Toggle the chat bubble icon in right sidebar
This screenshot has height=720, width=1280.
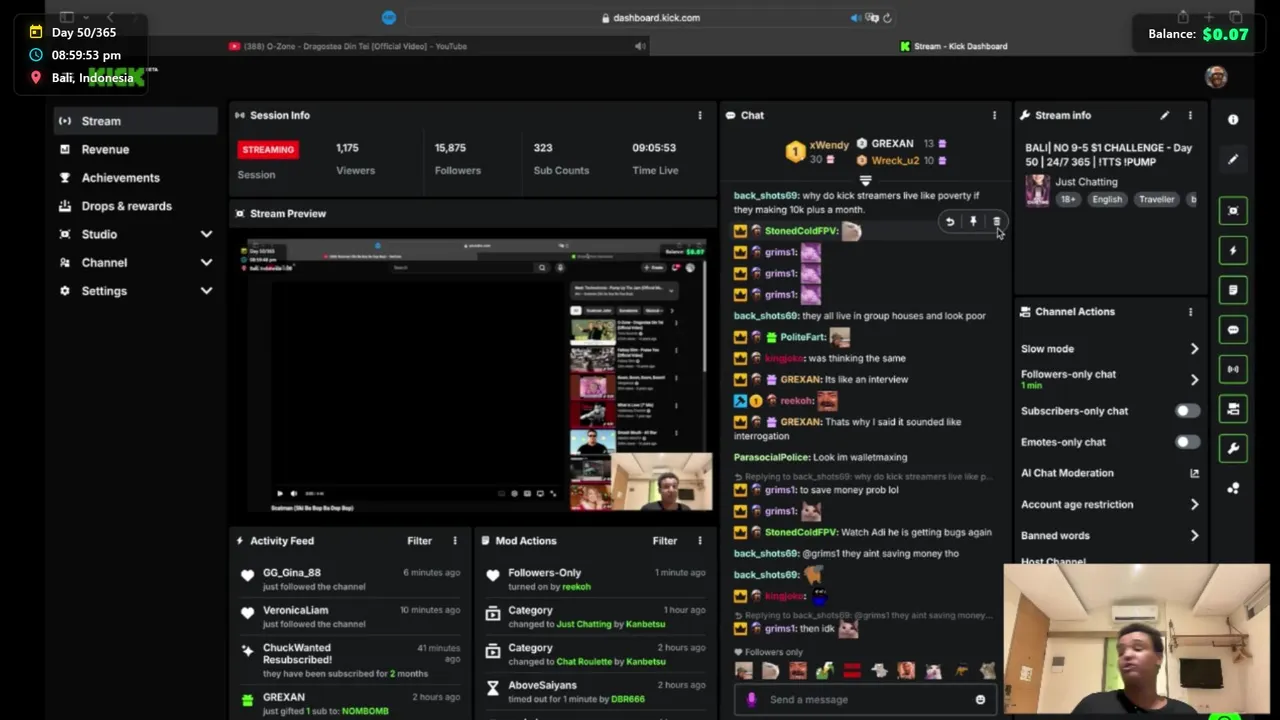[1233, 330]
